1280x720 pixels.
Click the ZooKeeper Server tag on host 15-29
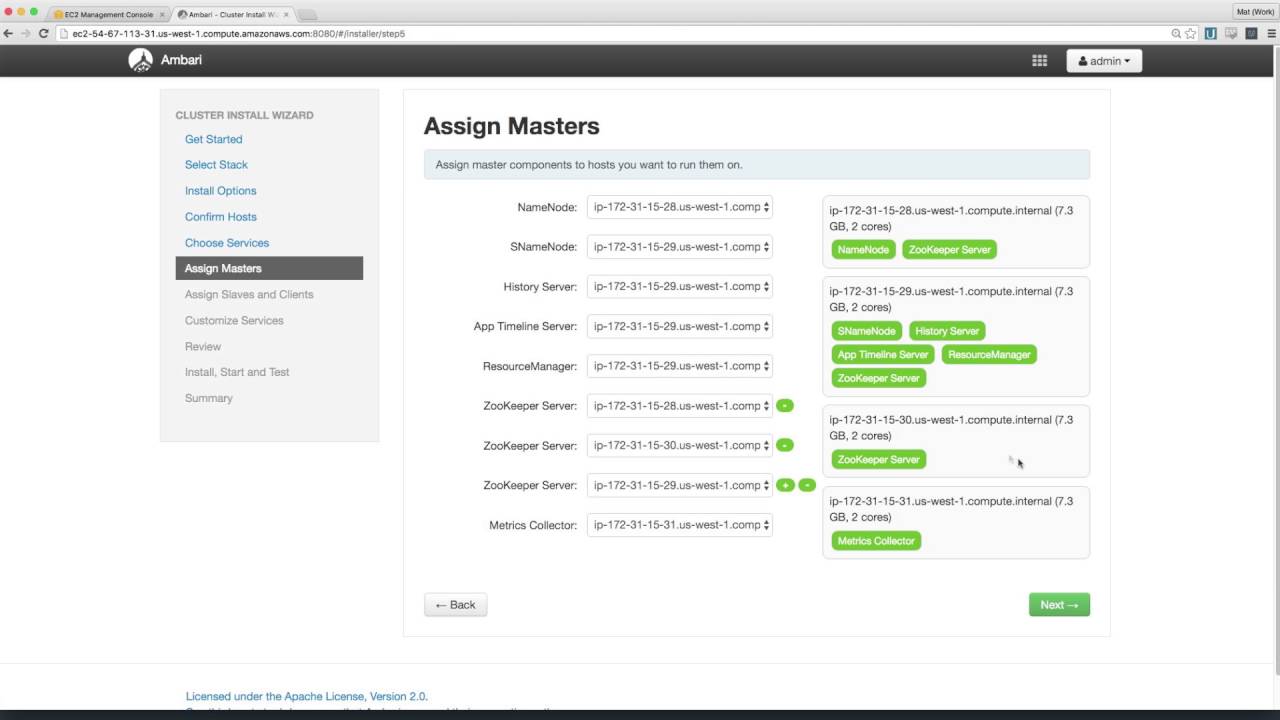click(x=878, y=379)
